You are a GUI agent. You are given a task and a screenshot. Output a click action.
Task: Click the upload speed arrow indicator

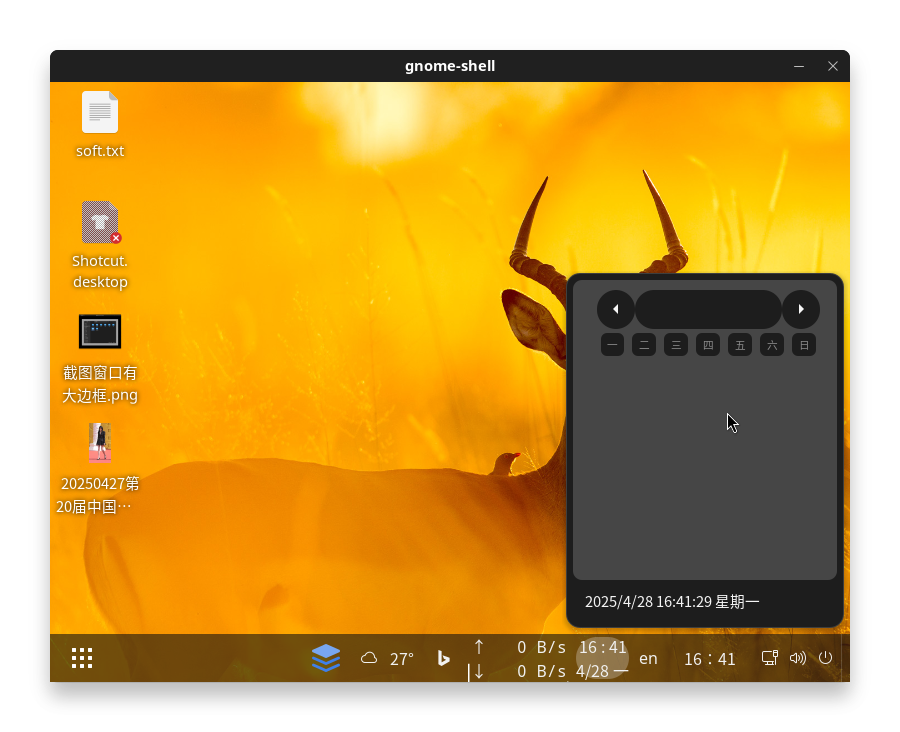point(479,647)
